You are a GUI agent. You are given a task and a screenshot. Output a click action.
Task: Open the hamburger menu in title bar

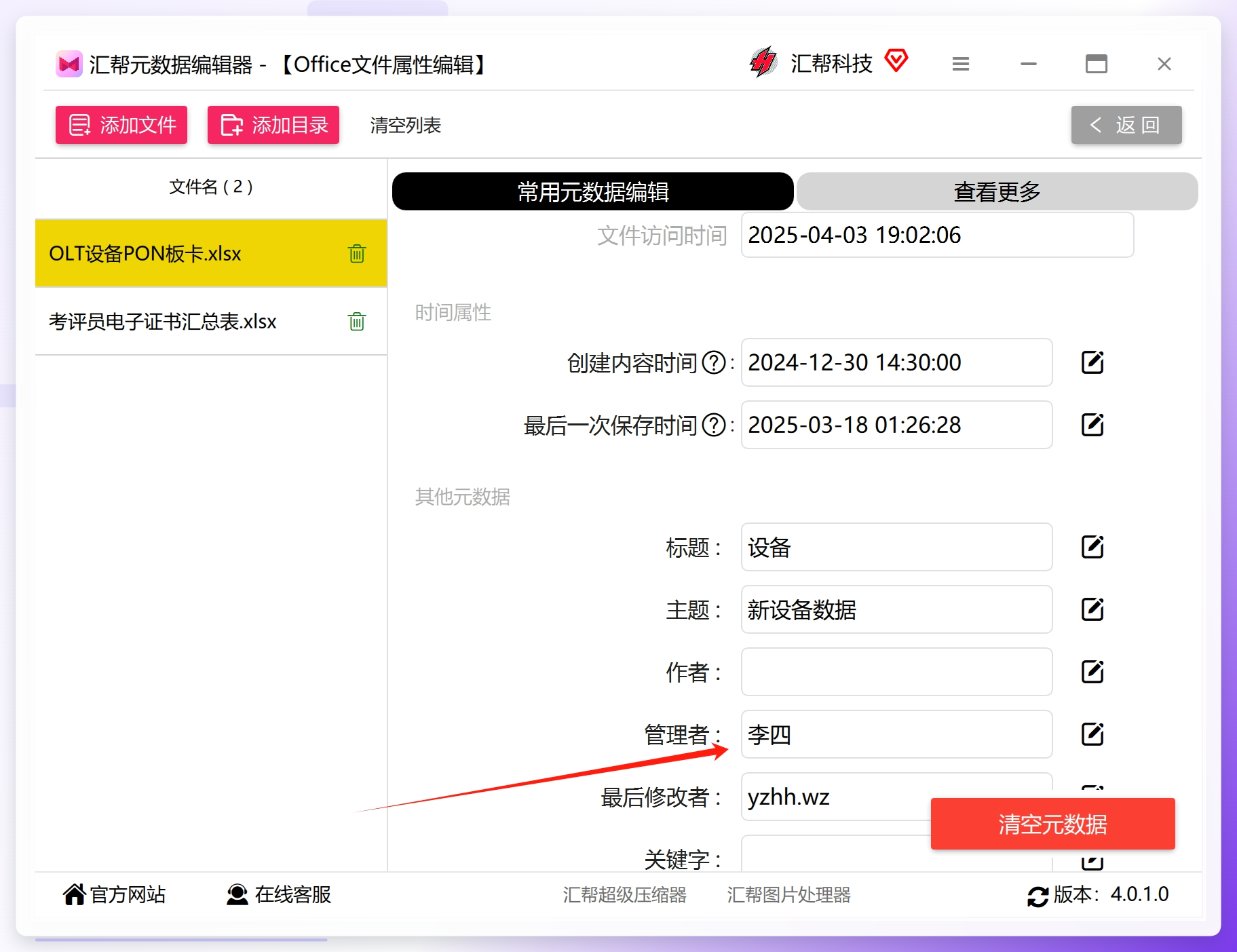[x=961, y=64]
